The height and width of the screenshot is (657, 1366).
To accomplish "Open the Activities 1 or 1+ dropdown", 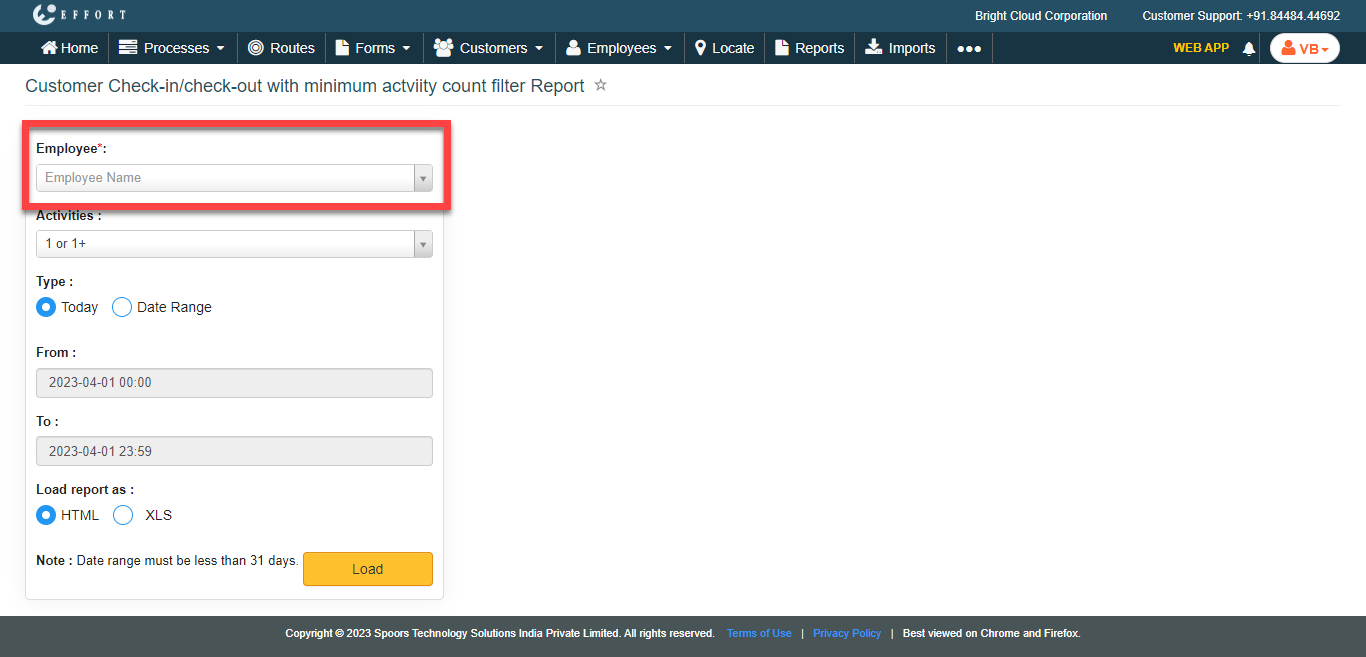I will [x=234, y=244].
